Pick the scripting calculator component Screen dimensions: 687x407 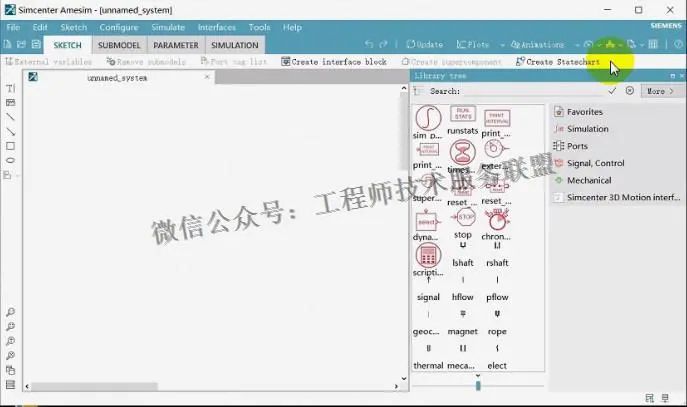click(x=428, y=260)
